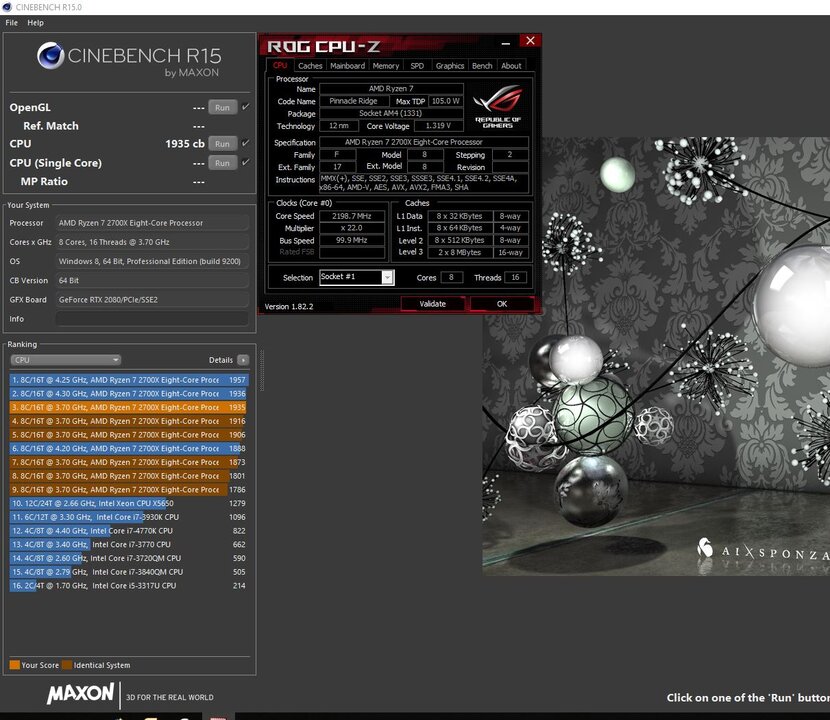Select the Core i7-3720QM ranking row
The height and width of the screenshot is (720, 830).
point(129,559)
